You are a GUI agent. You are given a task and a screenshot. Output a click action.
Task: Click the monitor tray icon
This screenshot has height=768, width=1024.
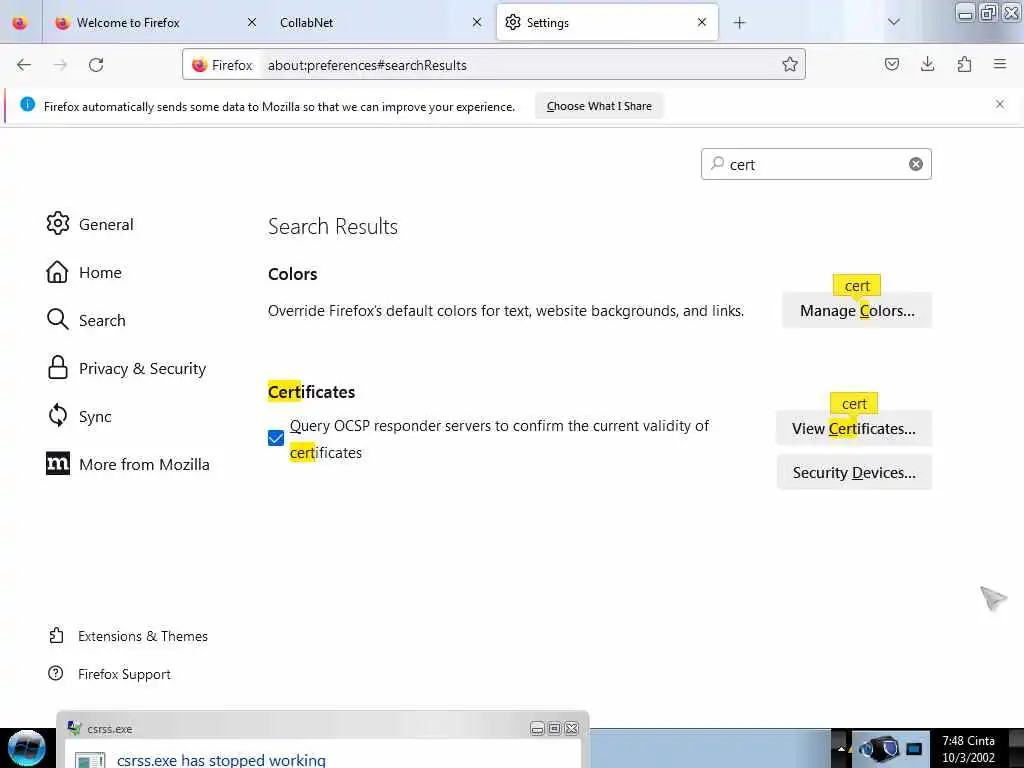914,748
